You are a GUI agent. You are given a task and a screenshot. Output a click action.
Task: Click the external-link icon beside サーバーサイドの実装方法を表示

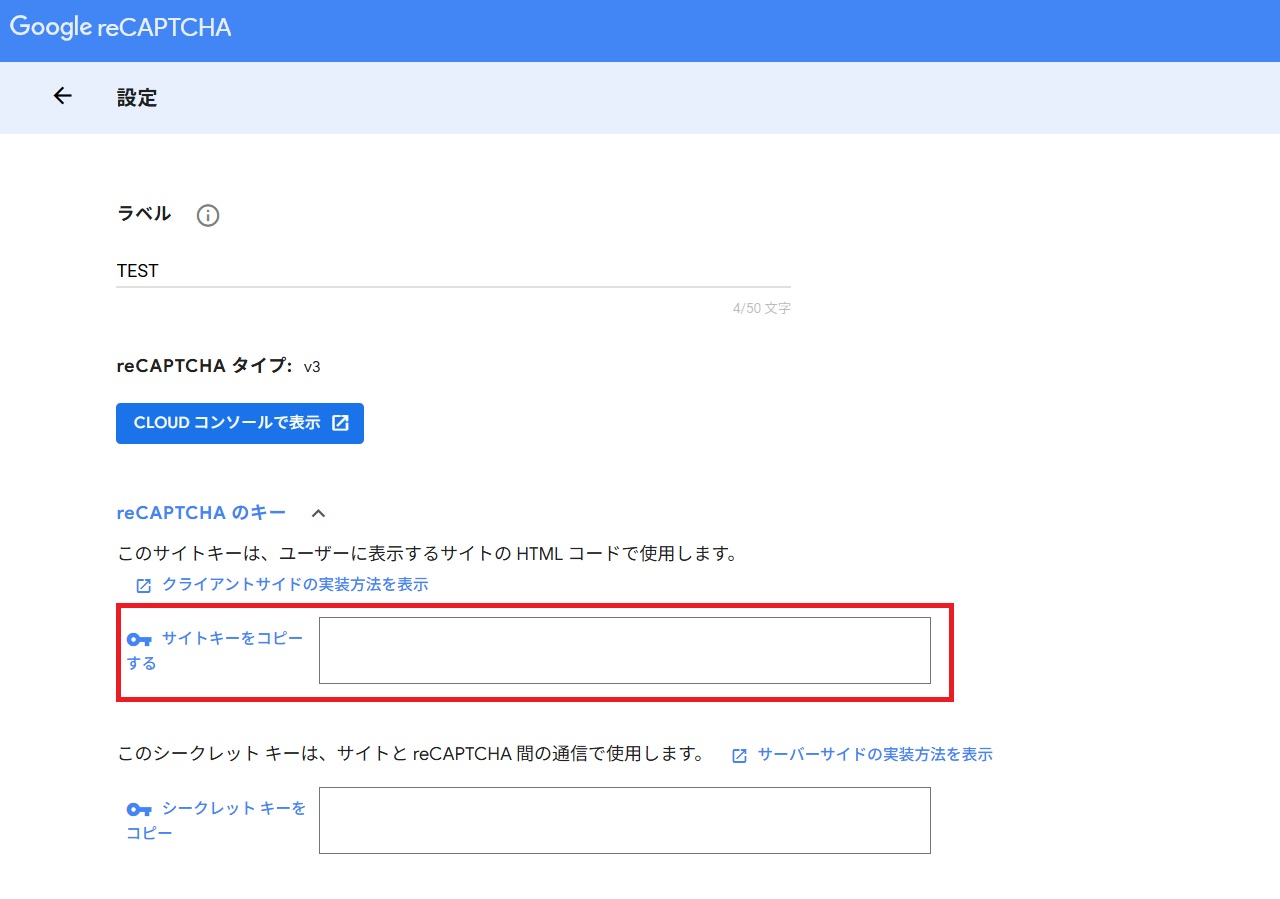[738, 755]
